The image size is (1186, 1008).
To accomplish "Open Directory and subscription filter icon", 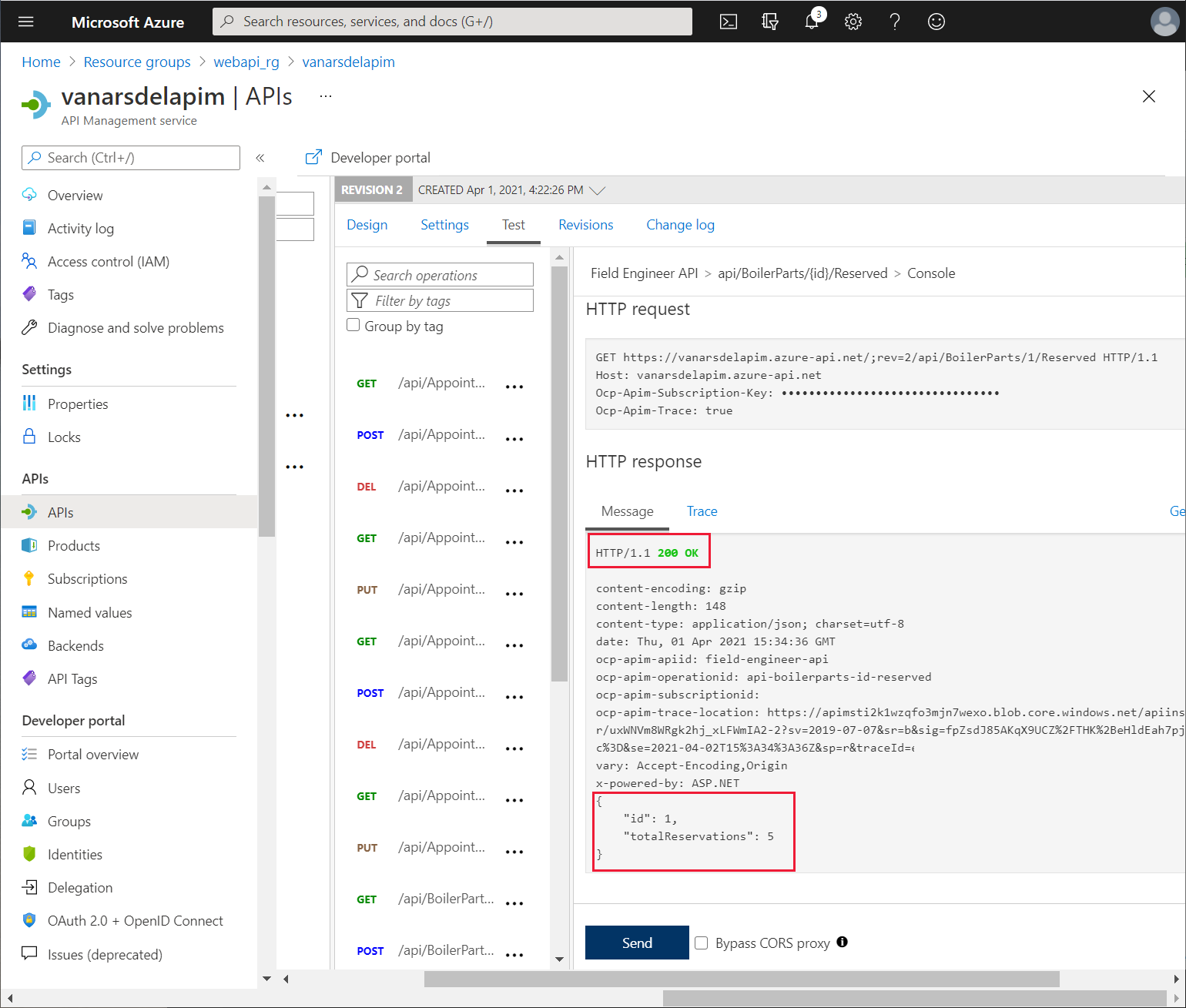I will click(x=770, y=22).
